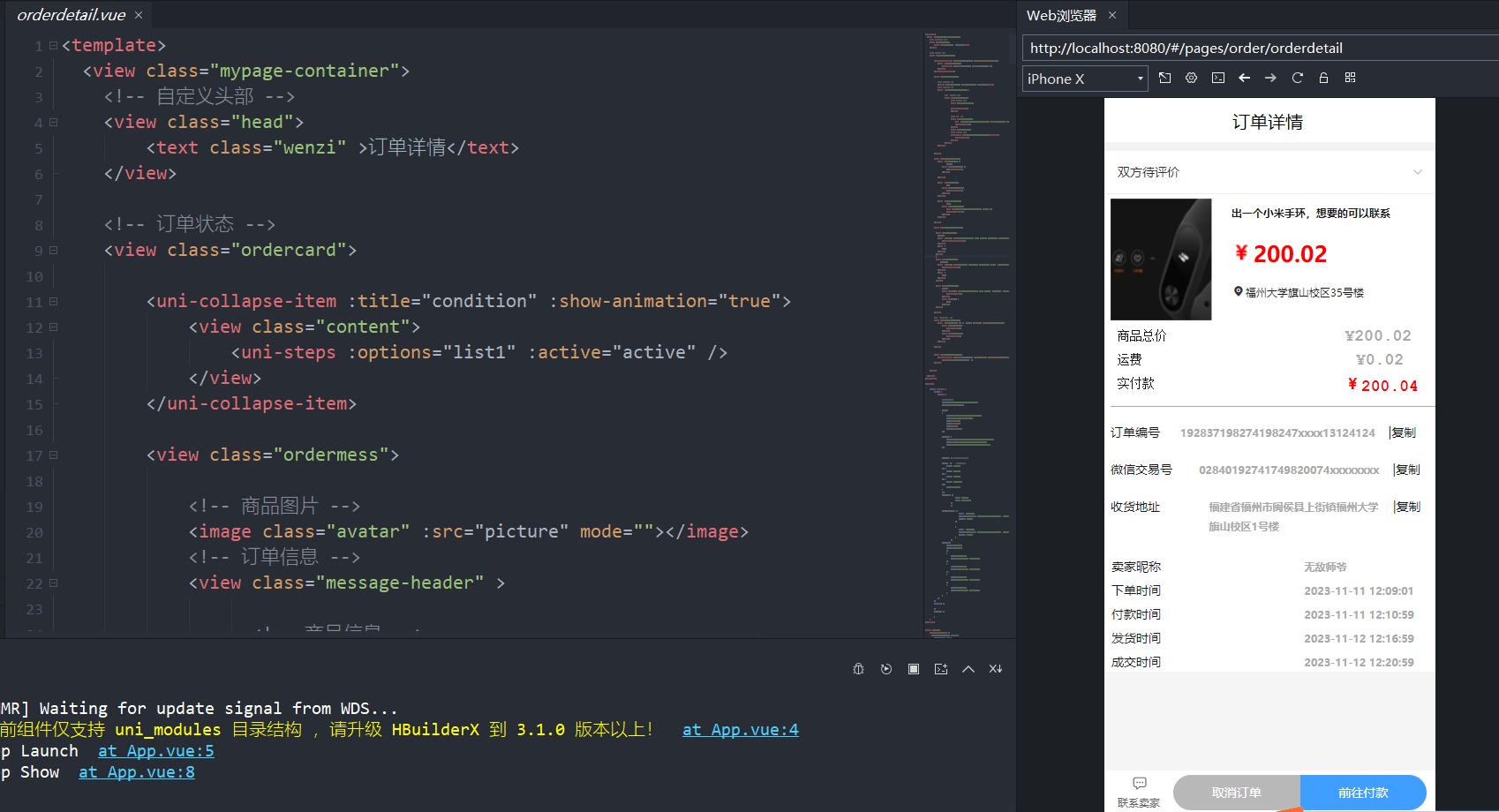Open the devtools console icon in browser toolbar
The image size is (1499, 812).
pyautogui.click(x=1218, y=78)
